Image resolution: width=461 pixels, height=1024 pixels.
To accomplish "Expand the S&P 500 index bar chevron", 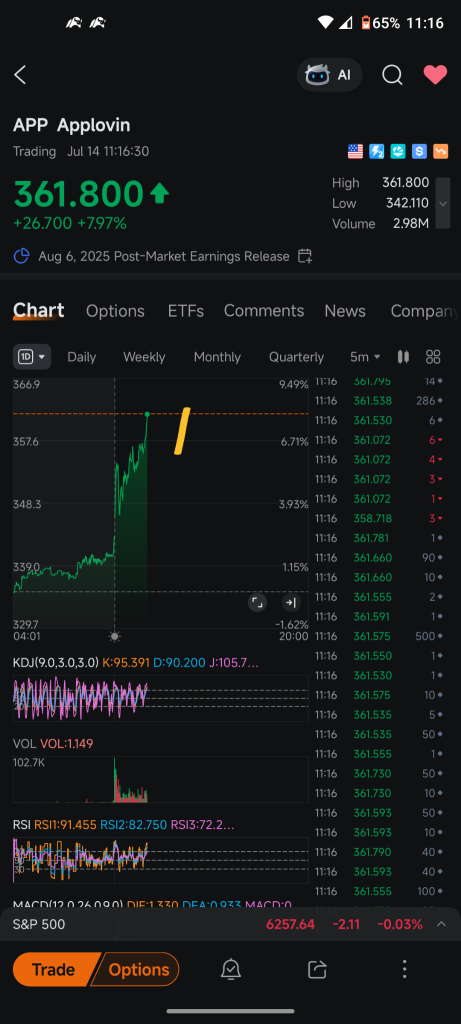I will 441,924.
